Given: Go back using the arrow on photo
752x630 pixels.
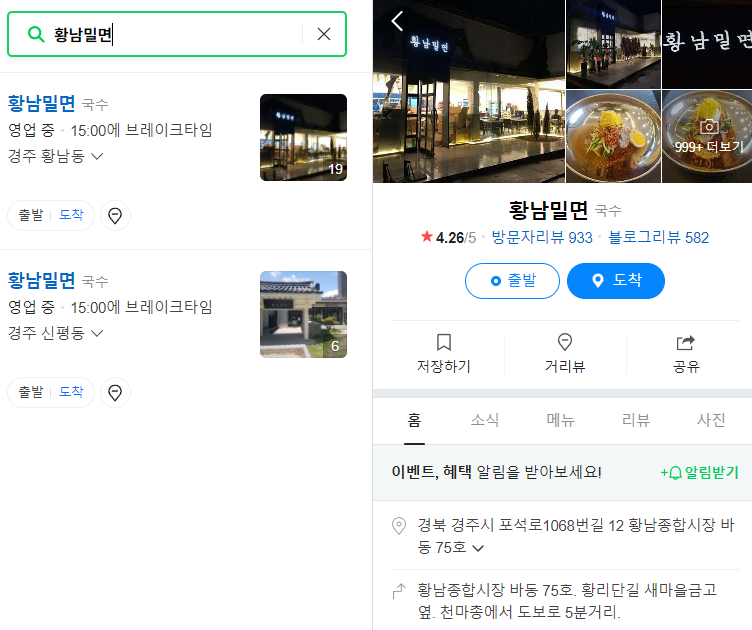Looking at the screenshot, I should 397,21.
